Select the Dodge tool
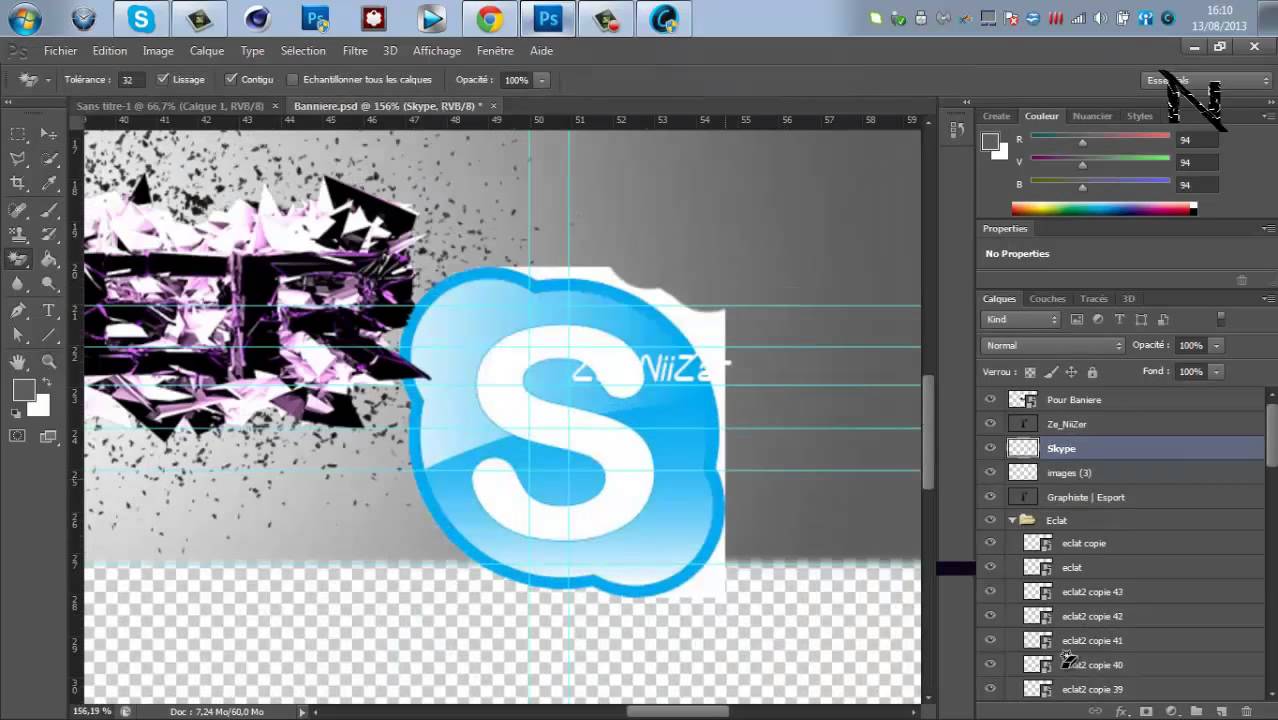The height and width of the screenshot is (720, 1278). [48, 284]
